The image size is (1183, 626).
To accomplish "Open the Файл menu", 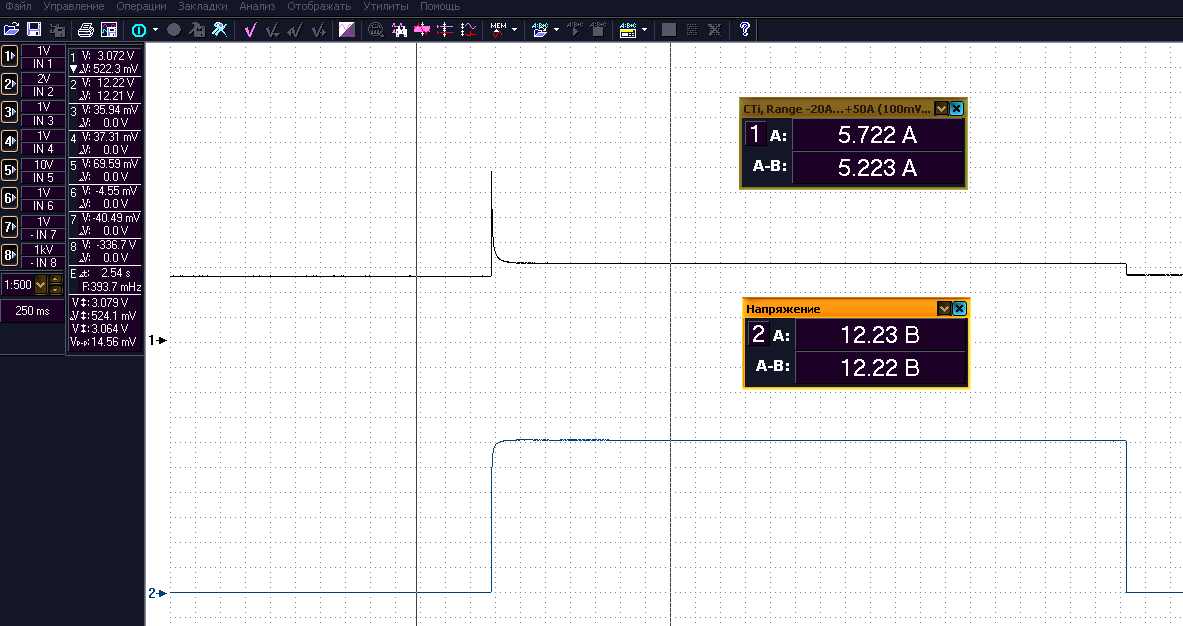I will pos(18,6).
